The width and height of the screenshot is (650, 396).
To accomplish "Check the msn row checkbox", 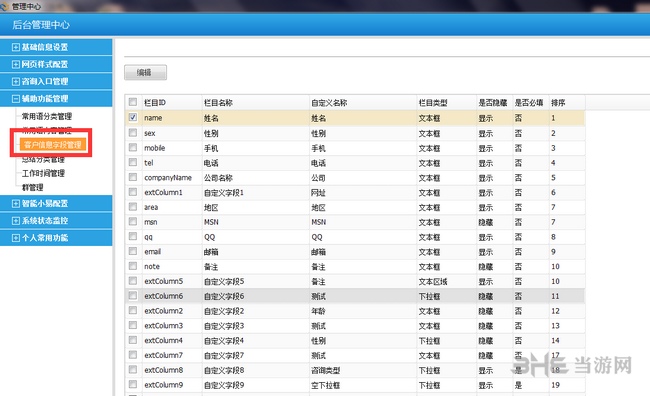I will pyautogui.click(x=133, y=221).
